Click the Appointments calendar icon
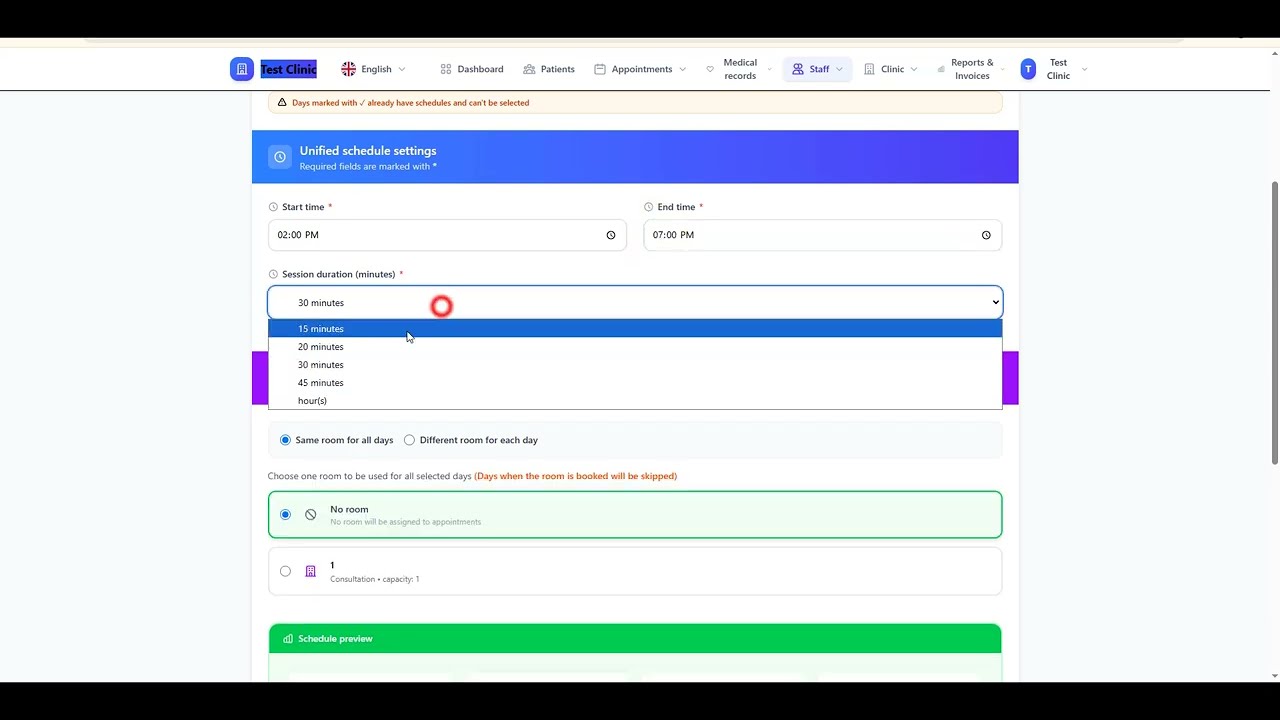1280x720 pixels. 600,69
